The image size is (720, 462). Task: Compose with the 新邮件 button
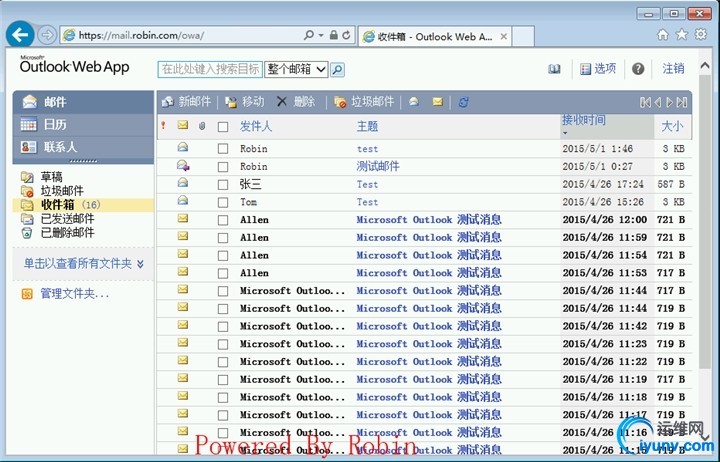[x=186, y=101]
